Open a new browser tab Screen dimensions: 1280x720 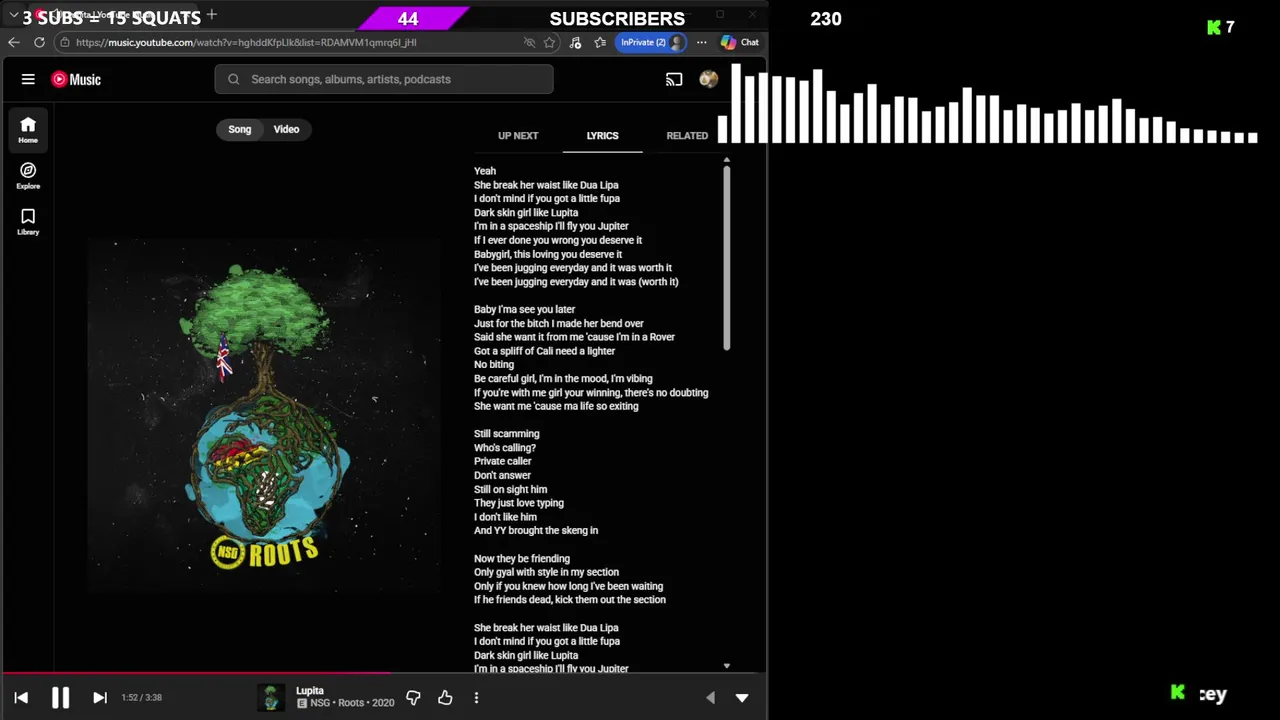pyautogui.click(x=211, y=15)
